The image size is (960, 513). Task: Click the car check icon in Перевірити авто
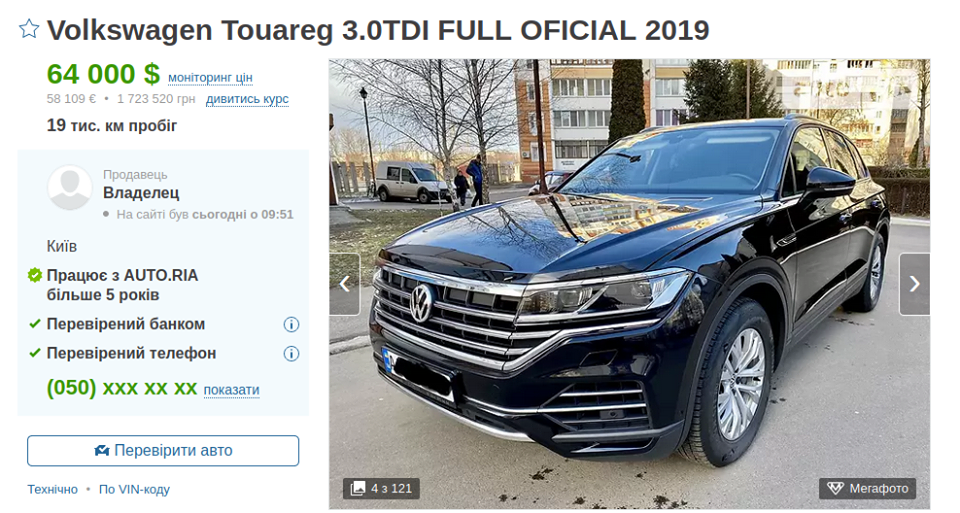(x=102, y=451)
